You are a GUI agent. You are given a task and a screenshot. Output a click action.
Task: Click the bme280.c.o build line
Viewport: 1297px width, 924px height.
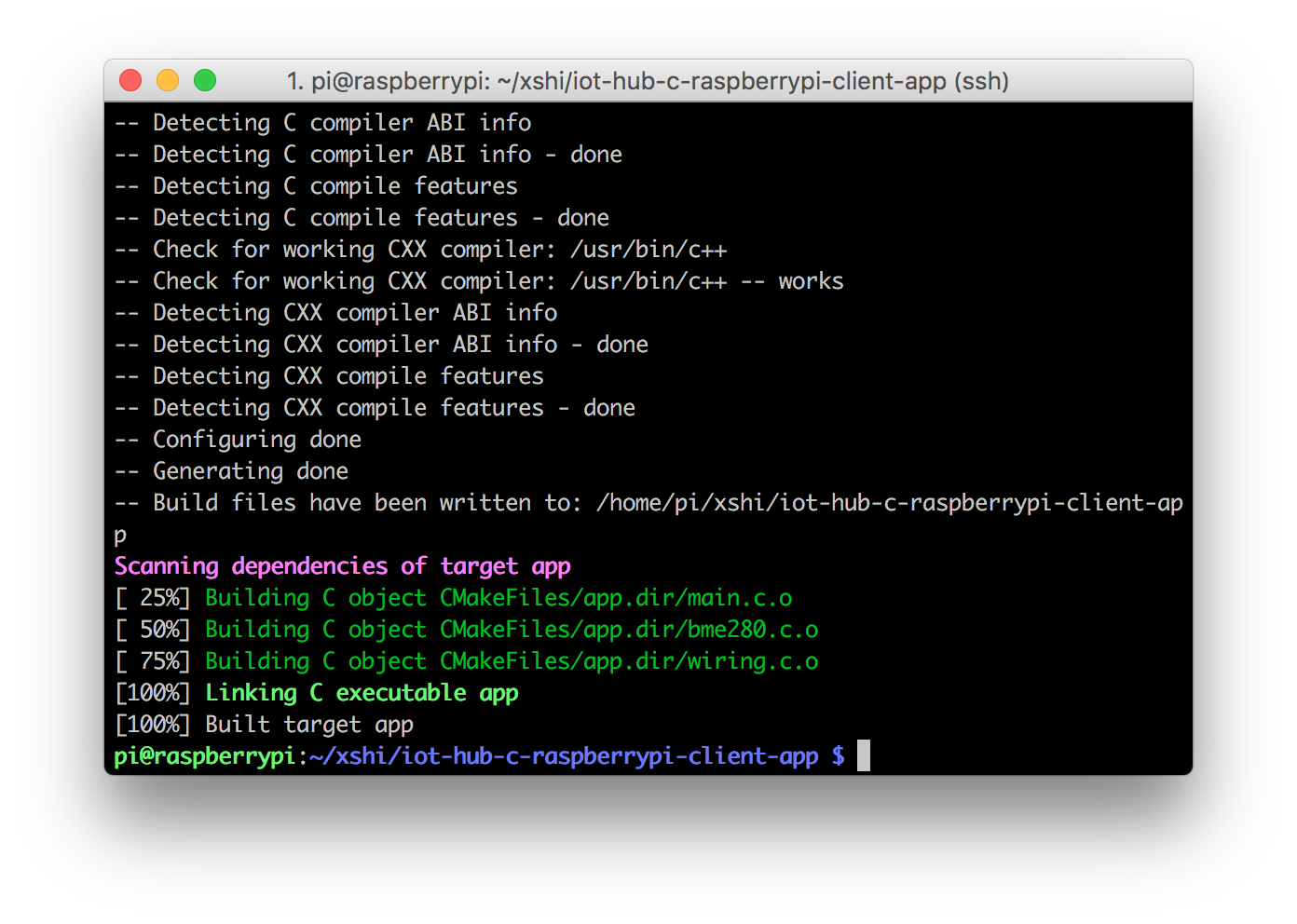pyautogui.click(x=466, y=630)
